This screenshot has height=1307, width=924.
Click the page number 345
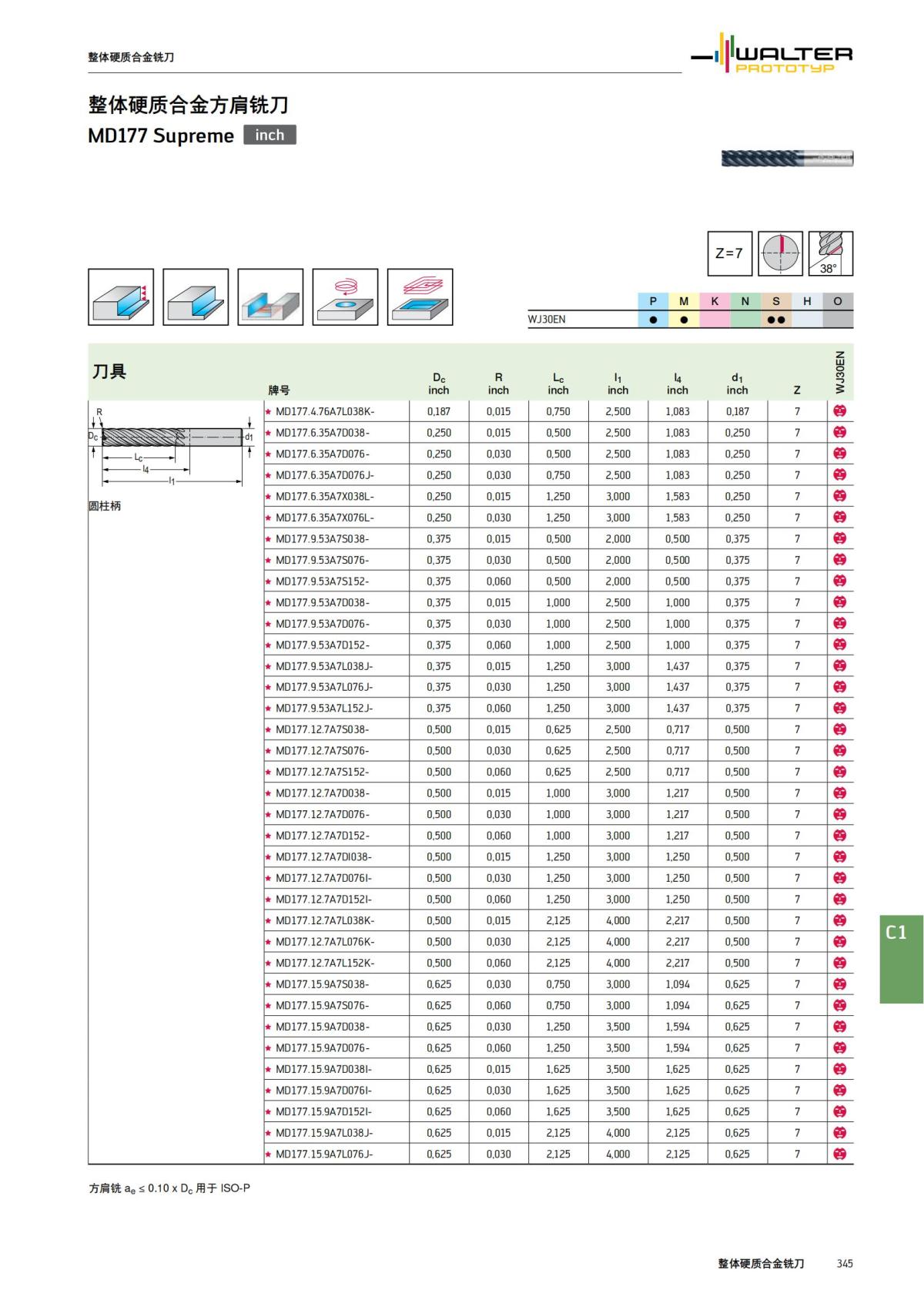pos(845,1263)
